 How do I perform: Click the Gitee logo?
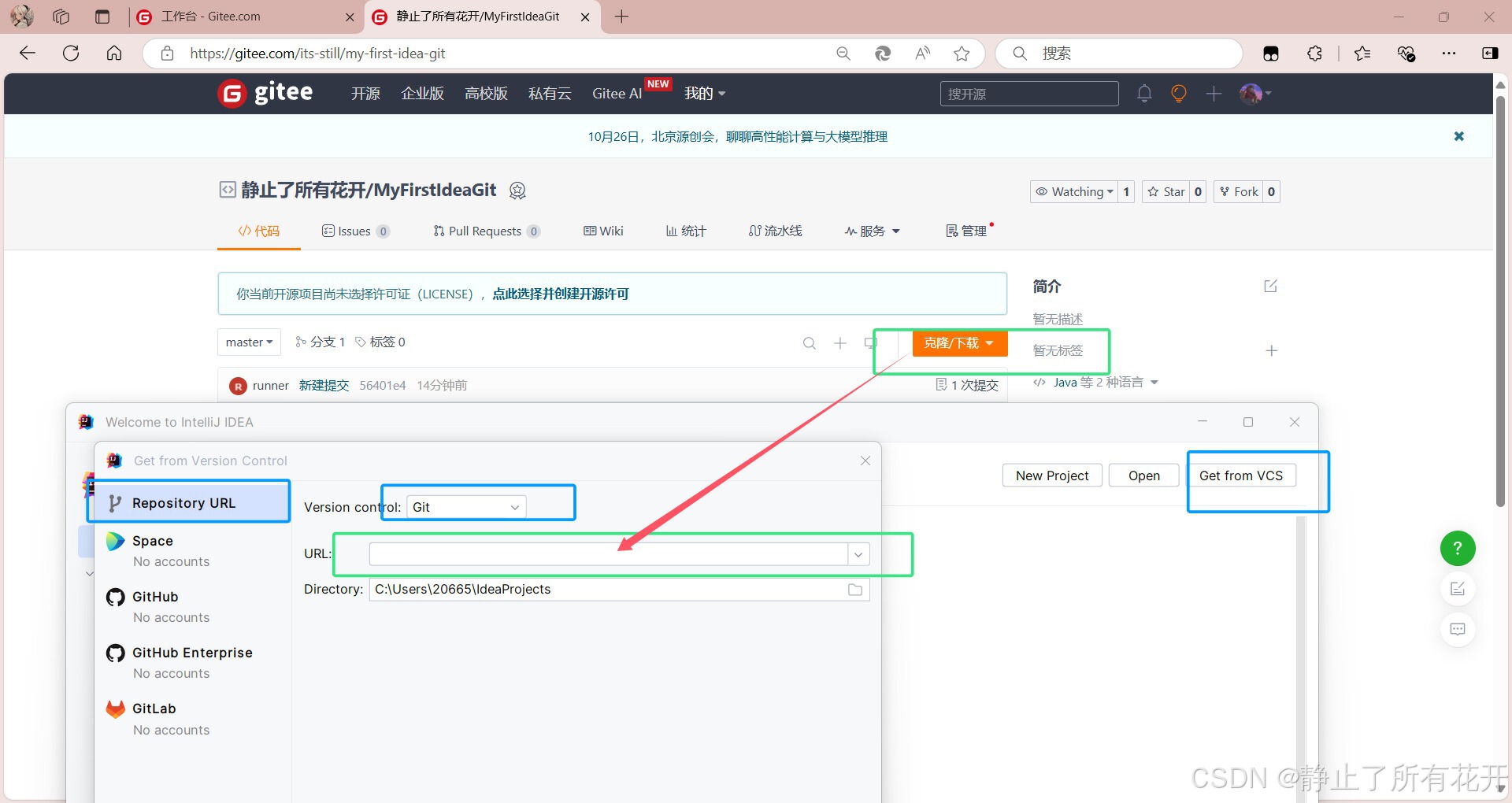point(265,93)
